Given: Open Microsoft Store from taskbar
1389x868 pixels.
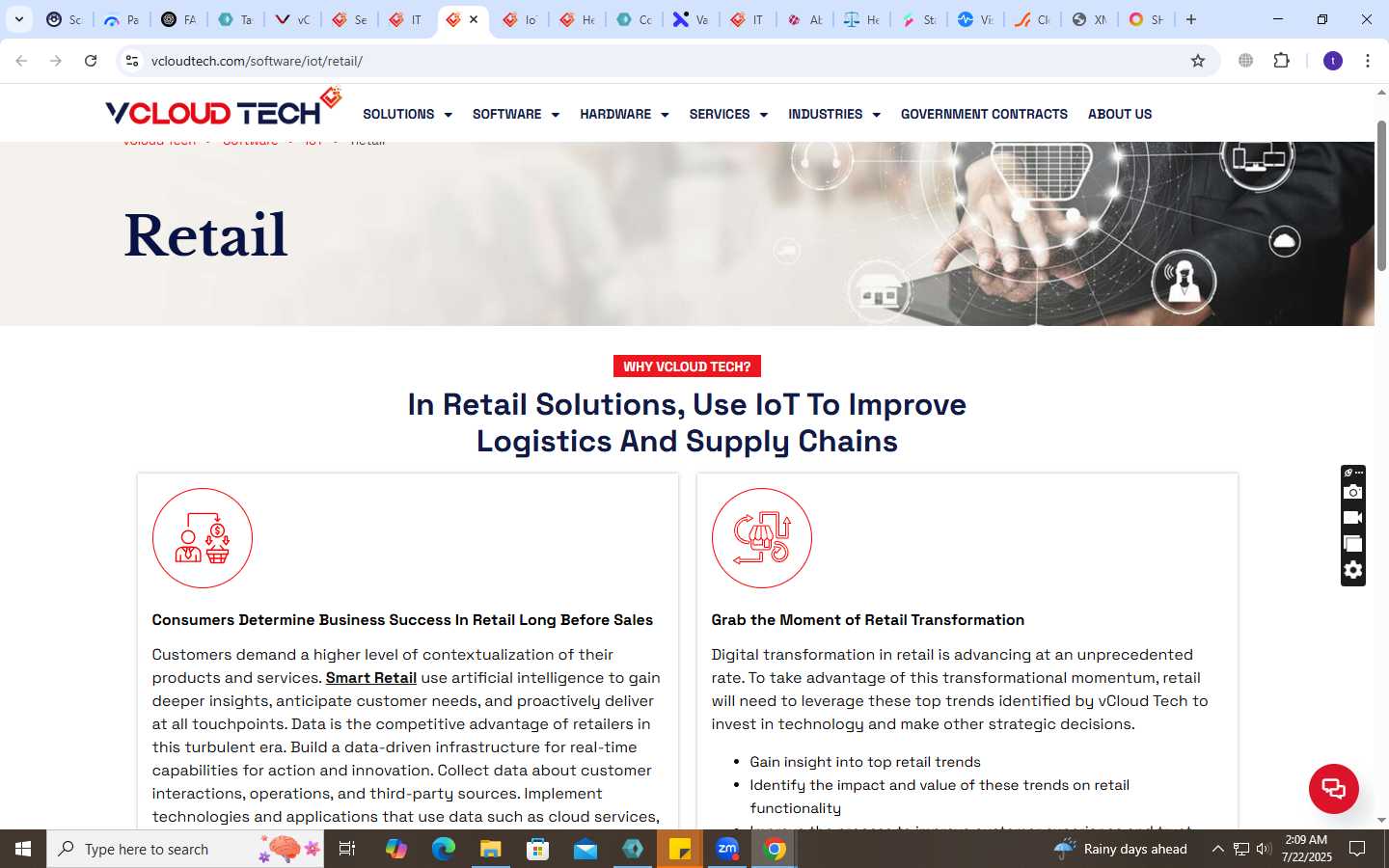Looking at the screenshot, I should click(538, 849).
